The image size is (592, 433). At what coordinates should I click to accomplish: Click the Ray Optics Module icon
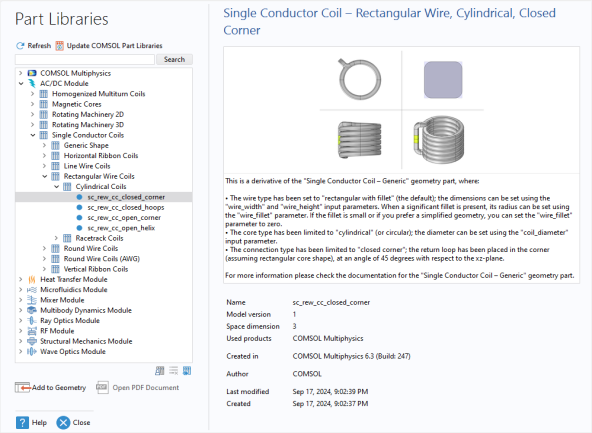pyautogui.click(x=32, y=321)
